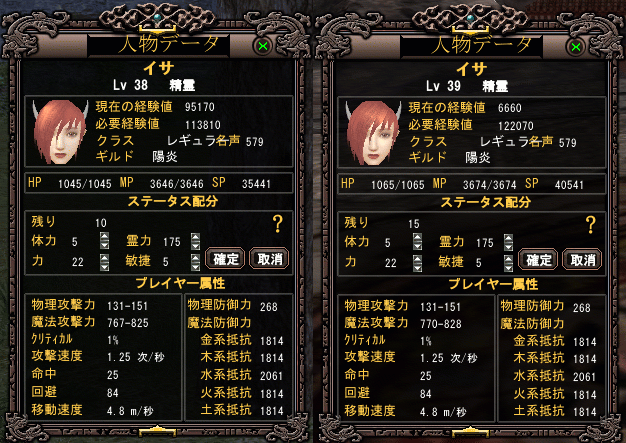
Task: Click the yellow question mark in right panel
Action: coord(590,225)
